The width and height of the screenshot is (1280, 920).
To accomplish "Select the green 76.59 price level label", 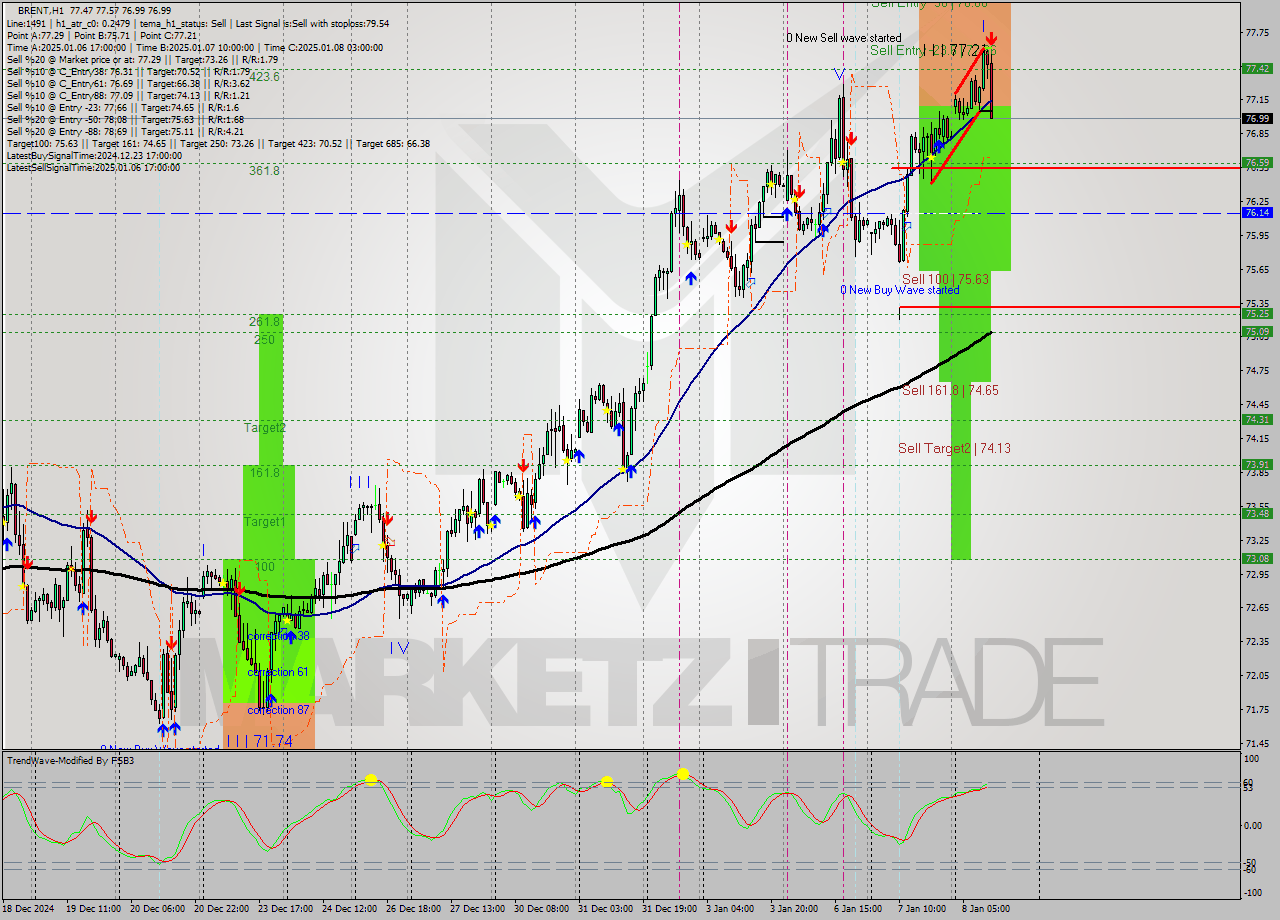I will click(1257, 162).
